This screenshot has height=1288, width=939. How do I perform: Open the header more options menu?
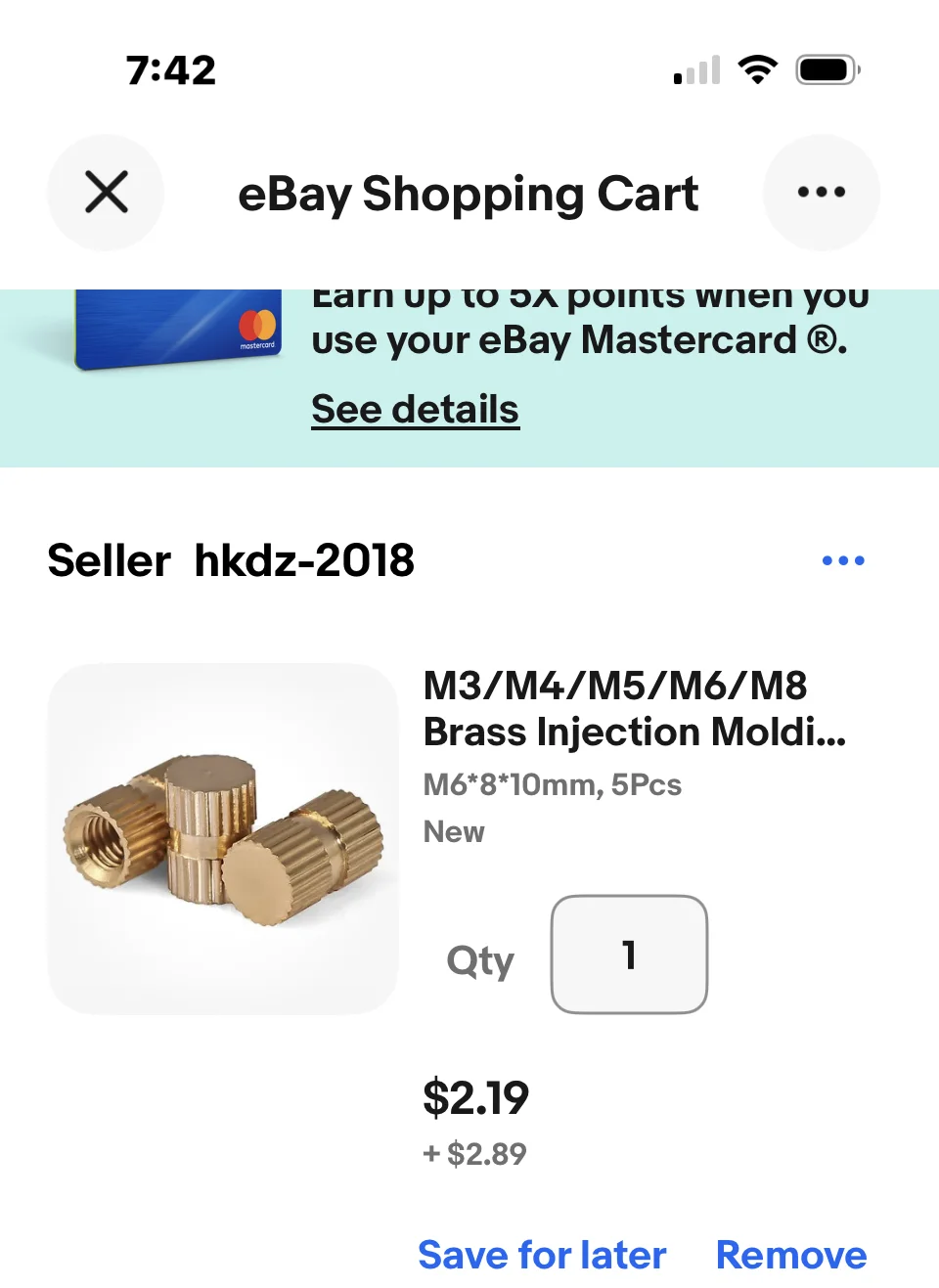click(821, 192)
